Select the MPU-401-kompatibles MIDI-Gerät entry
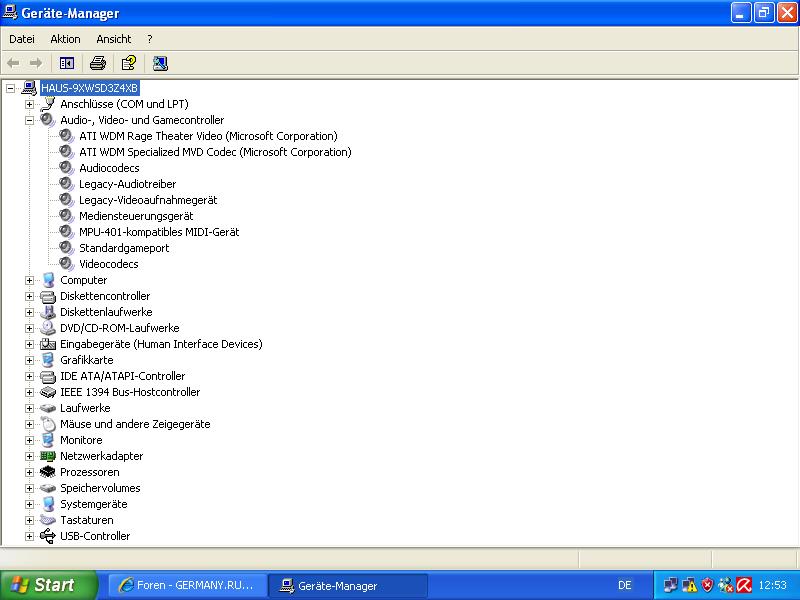This screenshot has height=600, width=800. pyautogui.click(x=159, y=232)
